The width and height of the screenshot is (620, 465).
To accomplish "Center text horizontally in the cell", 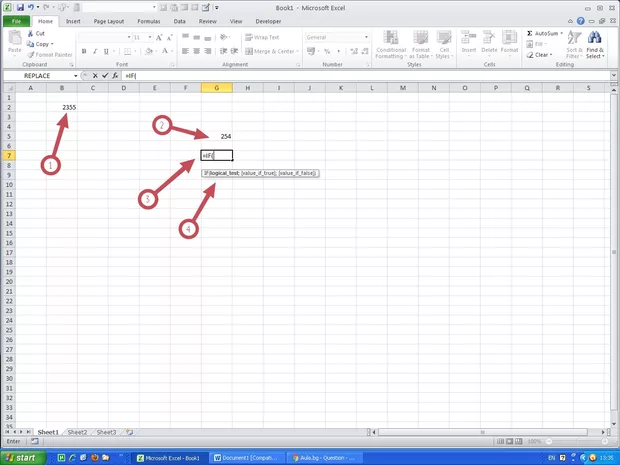I will coord(197,51).
